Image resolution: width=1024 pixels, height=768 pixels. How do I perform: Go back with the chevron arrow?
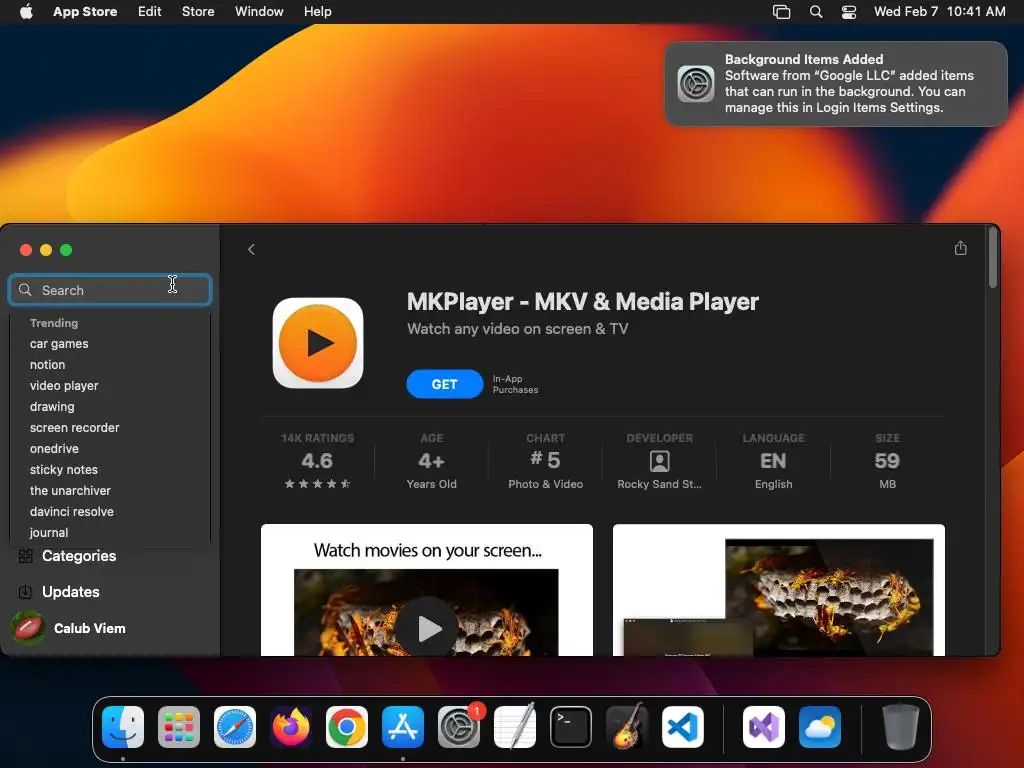click(x=251, y=249)
